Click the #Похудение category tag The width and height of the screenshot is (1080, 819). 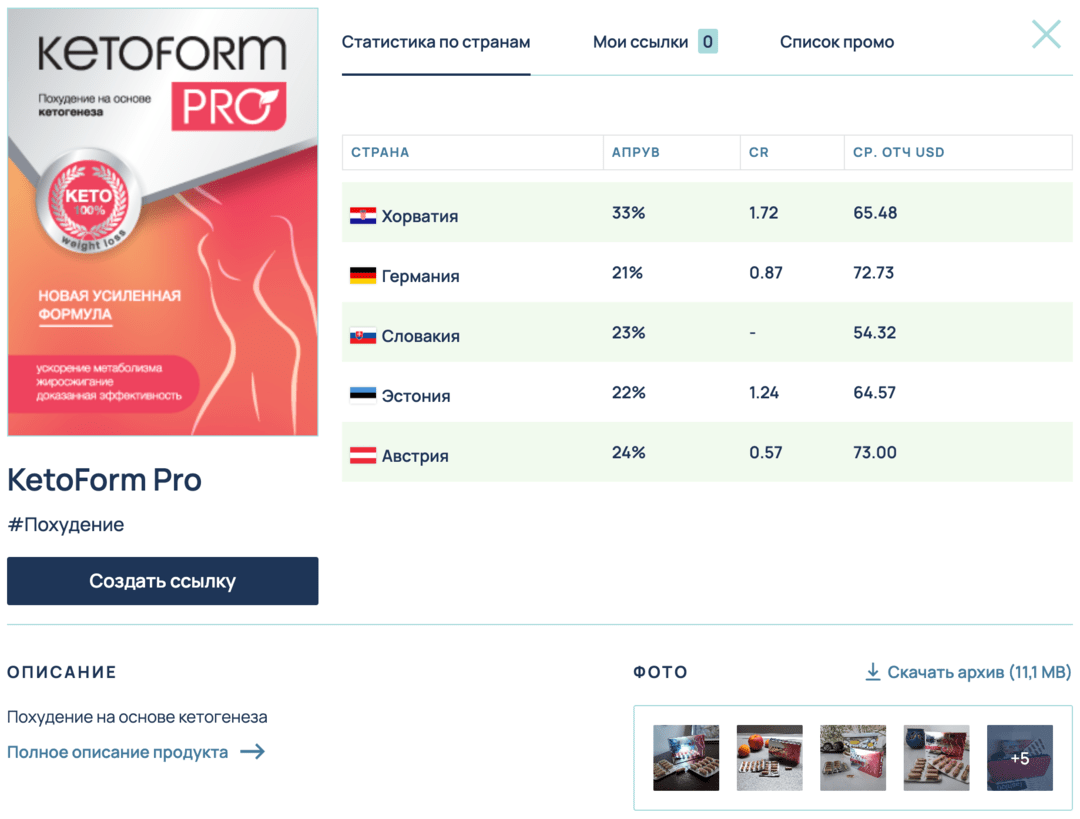(65, 525)
